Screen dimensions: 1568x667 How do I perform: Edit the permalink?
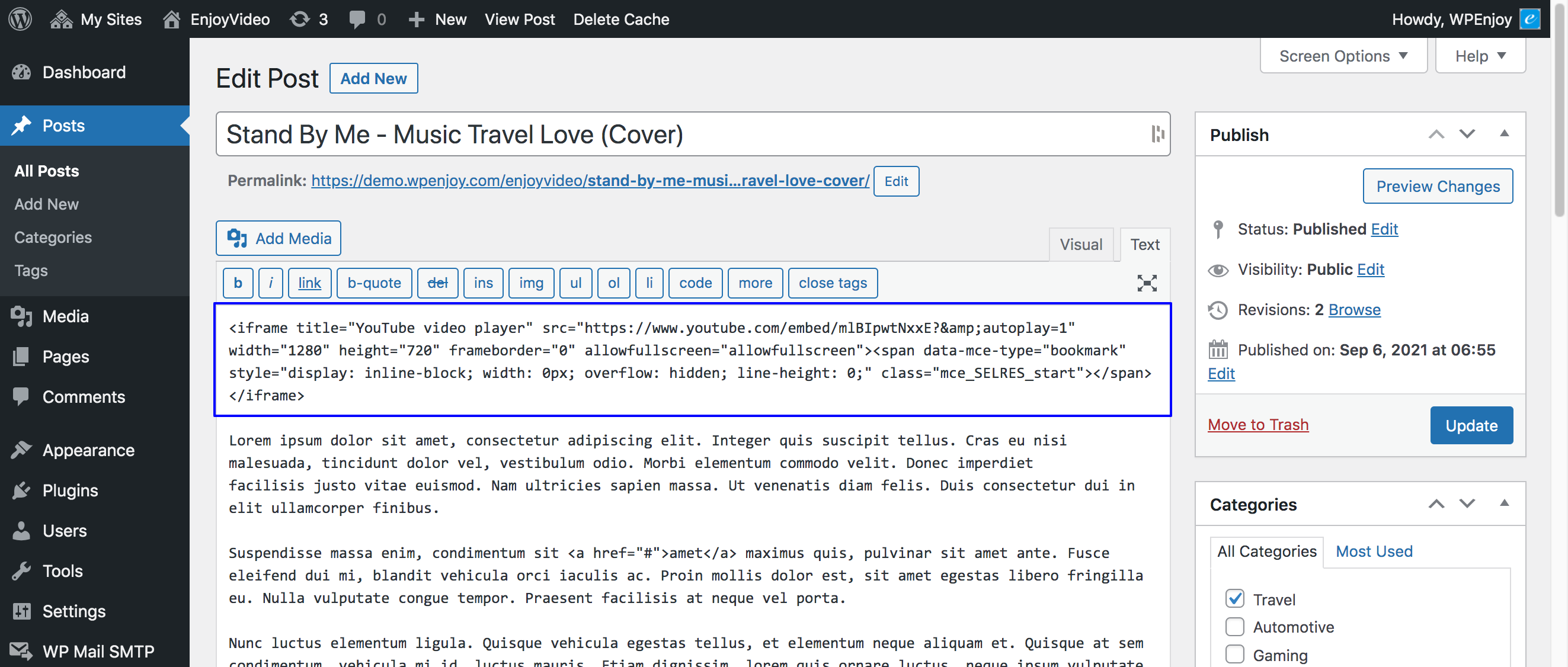click(896, 181)
